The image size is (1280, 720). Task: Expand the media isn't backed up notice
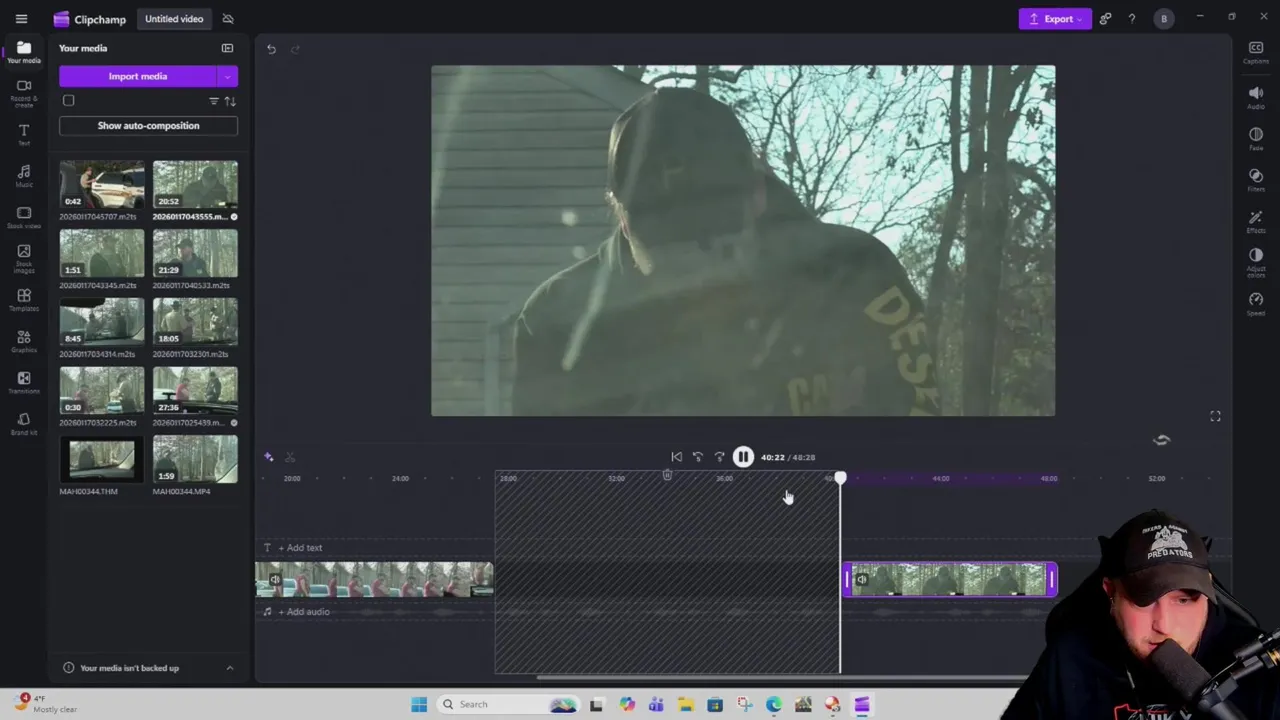(229, 668)
